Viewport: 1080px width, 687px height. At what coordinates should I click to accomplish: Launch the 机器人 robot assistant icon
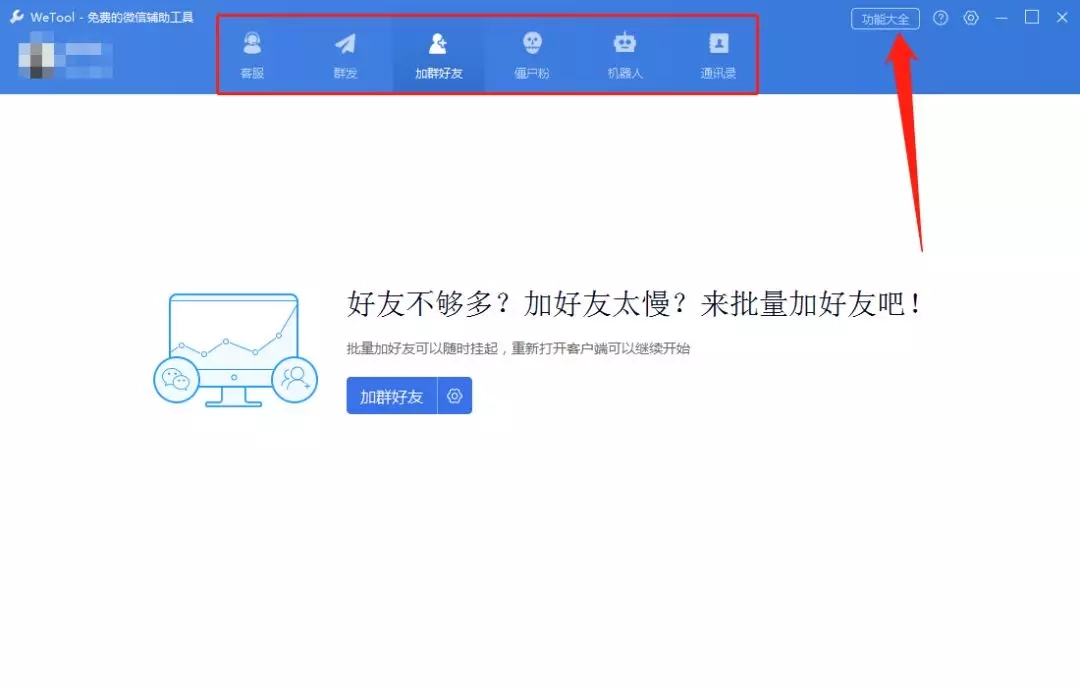click(624, 42)
